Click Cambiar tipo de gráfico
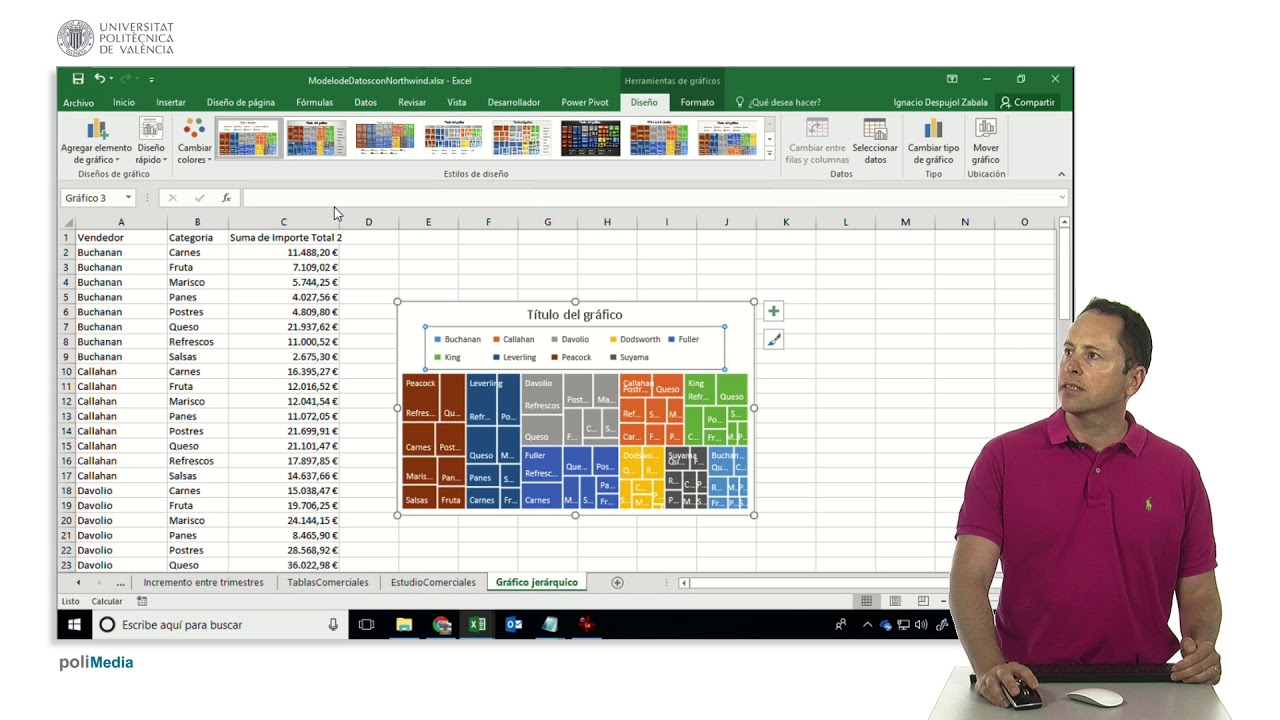The image size is (1280, 720). coord(933,141)
